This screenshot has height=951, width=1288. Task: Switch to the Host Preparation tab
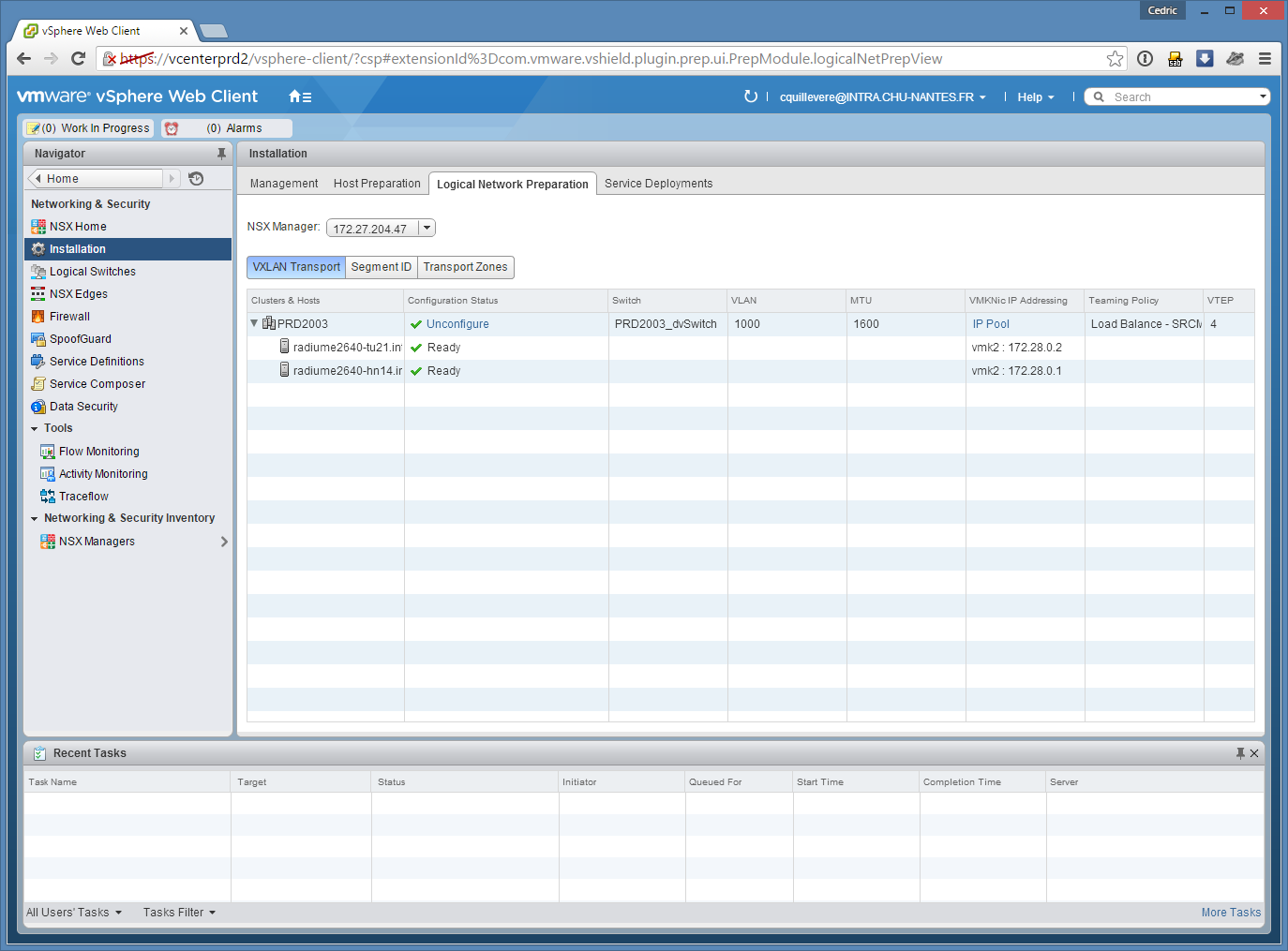(377, 184)
